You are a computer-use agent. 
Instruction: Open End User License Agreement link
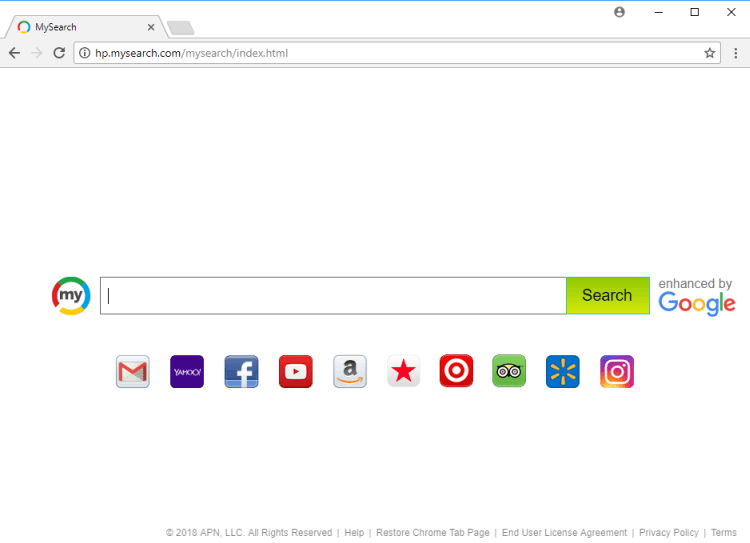(564, 532)
